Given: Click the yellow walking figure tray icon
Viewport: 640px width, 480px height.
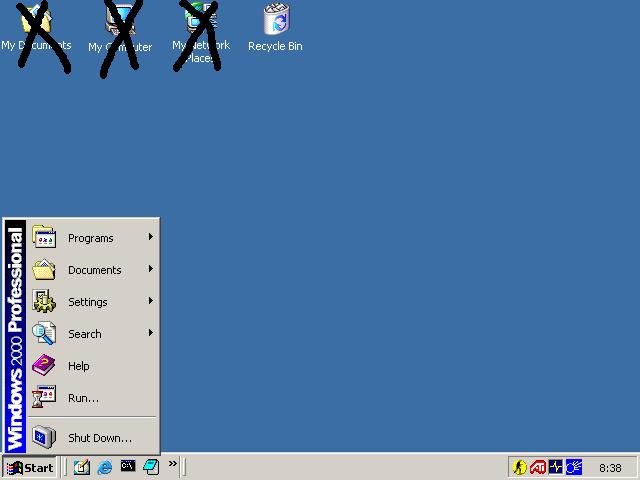Looking at the screenshot, I should click(x=520, y=467).
